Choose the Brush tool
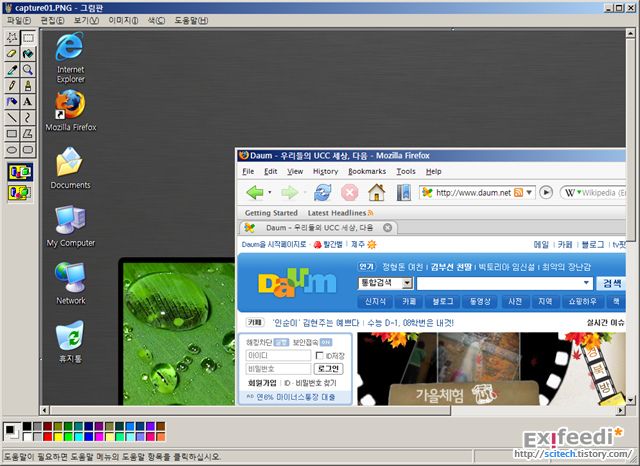Image resolution: width=640 pixels, height=466 pixels. pyautogui.click(x=28, y=86)
